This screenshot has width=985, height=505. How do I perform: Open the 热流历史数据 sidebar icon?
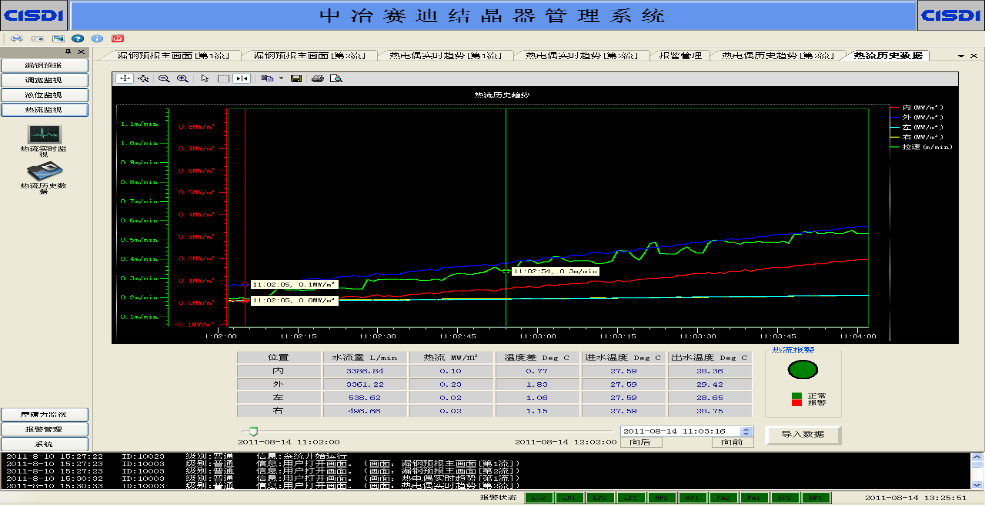tap(44, 178)
